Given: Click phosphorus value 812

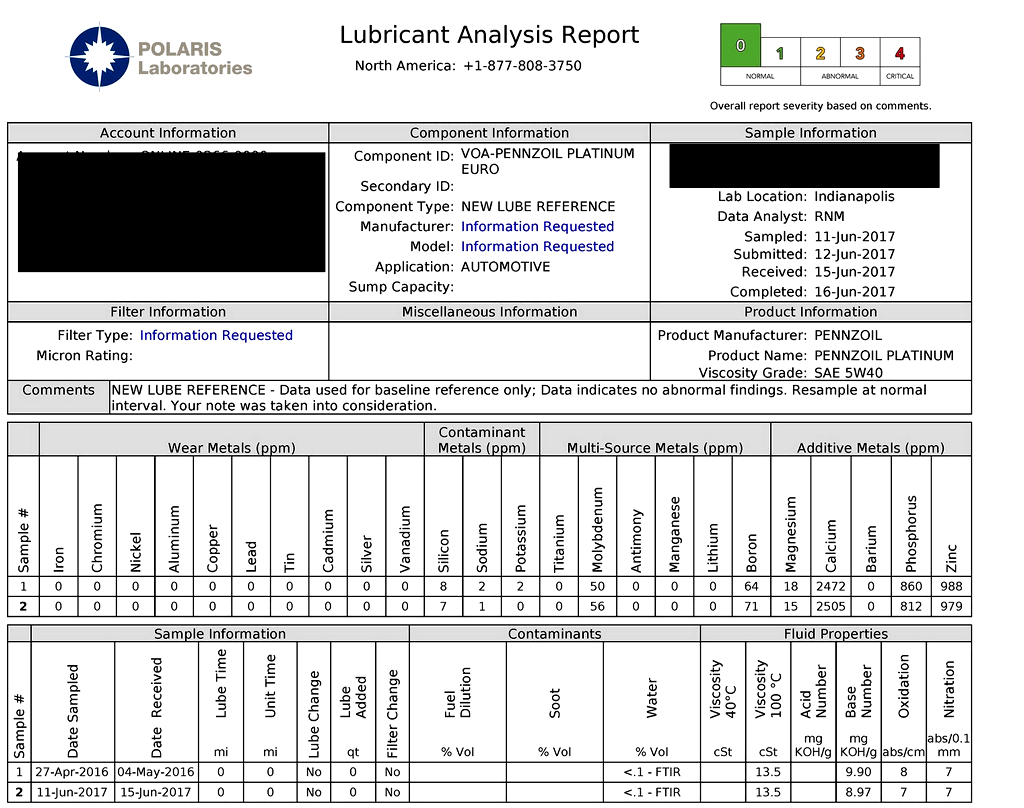Looking at the screenshot, I should point(911,607).
